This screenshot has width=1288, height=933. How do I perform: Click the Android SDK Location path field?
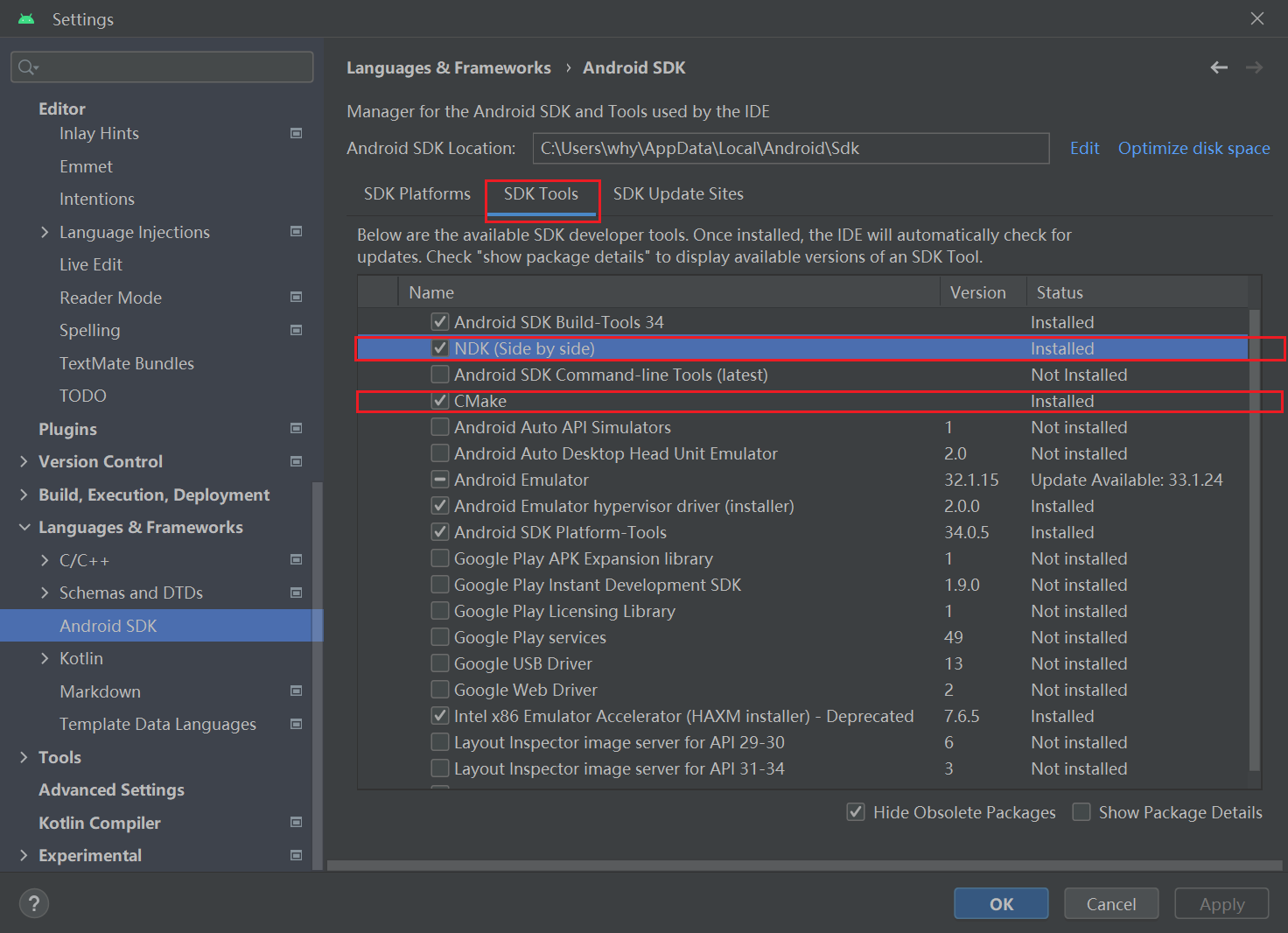pos(790,148)
